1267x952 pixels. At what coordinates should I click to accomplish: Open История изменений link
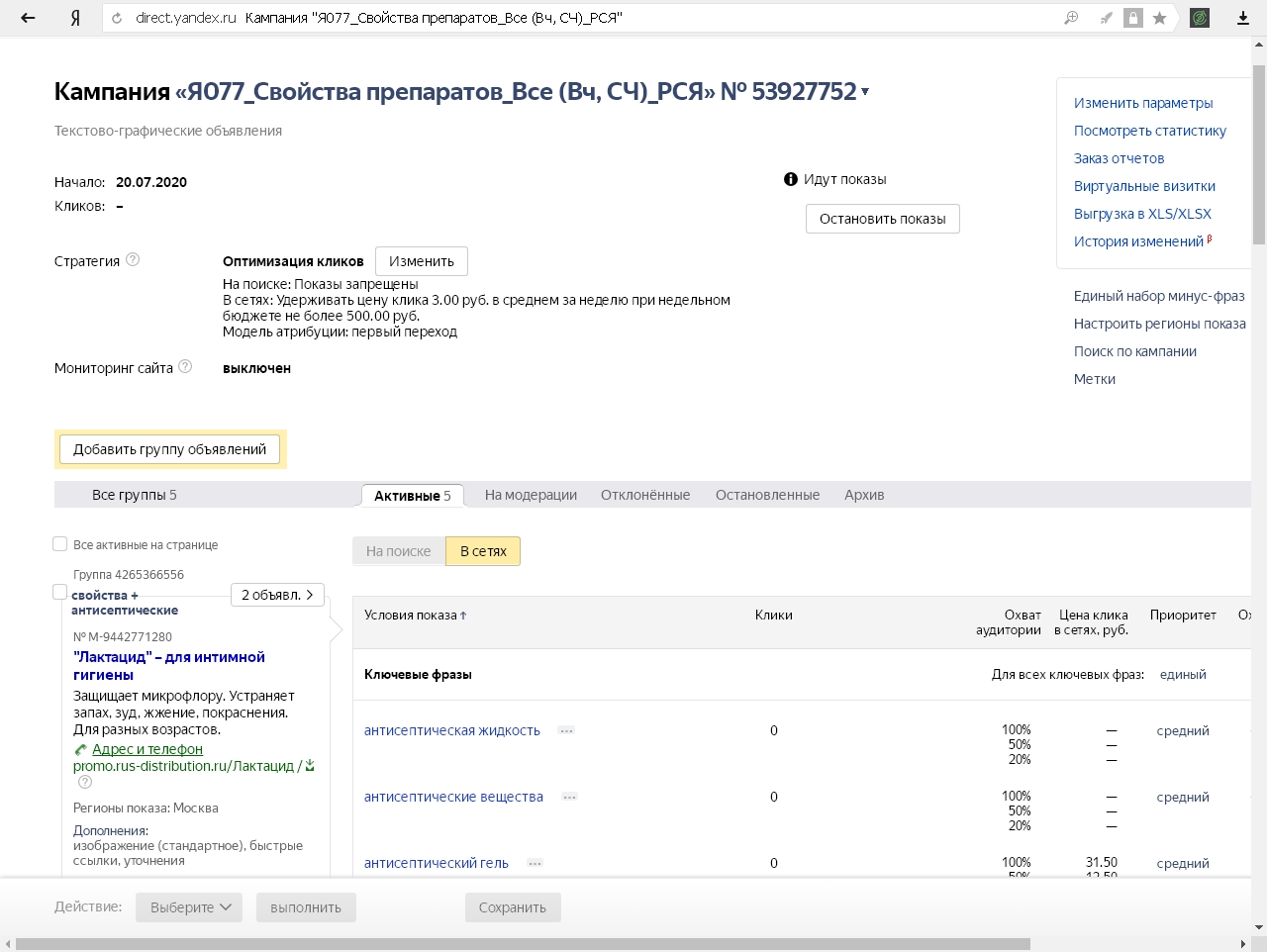1139,241
